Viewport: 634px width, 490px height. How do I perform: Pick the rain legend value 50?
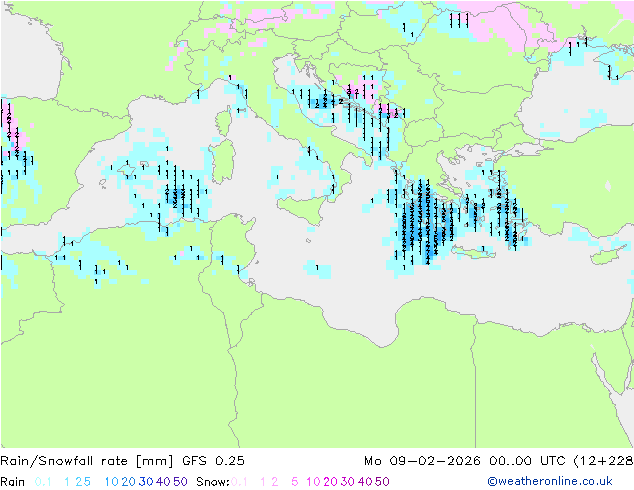pos(180,482)
